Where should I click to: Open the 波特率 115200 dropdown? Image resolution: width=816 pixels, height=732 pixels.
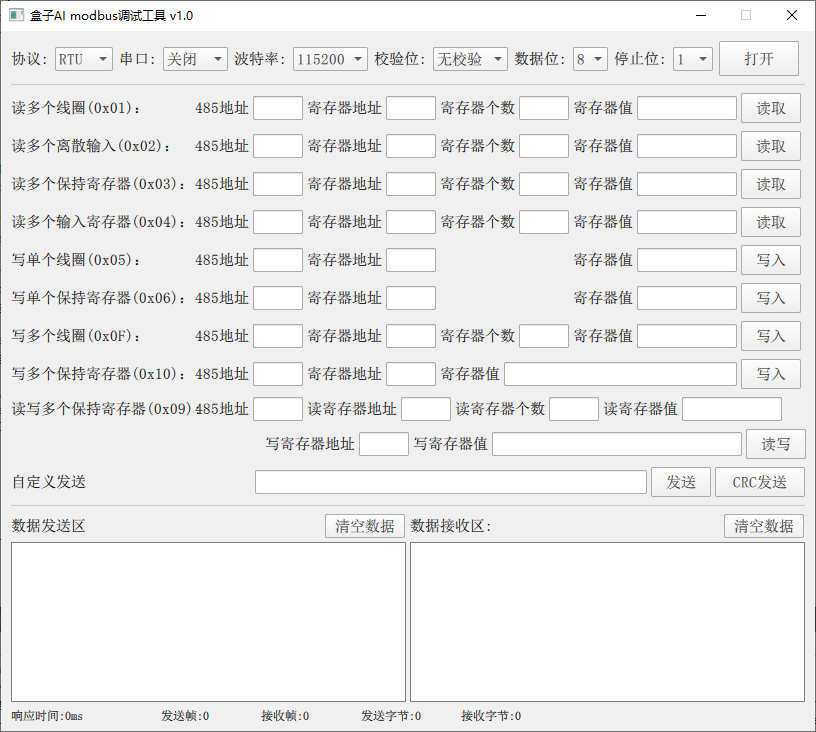330,59
